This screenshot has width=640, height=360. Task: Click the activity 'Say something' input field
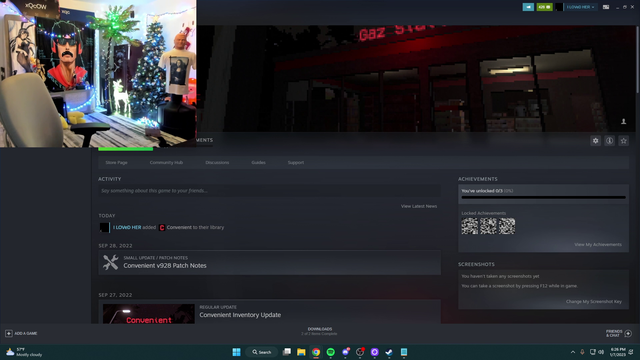click(269, 191)
